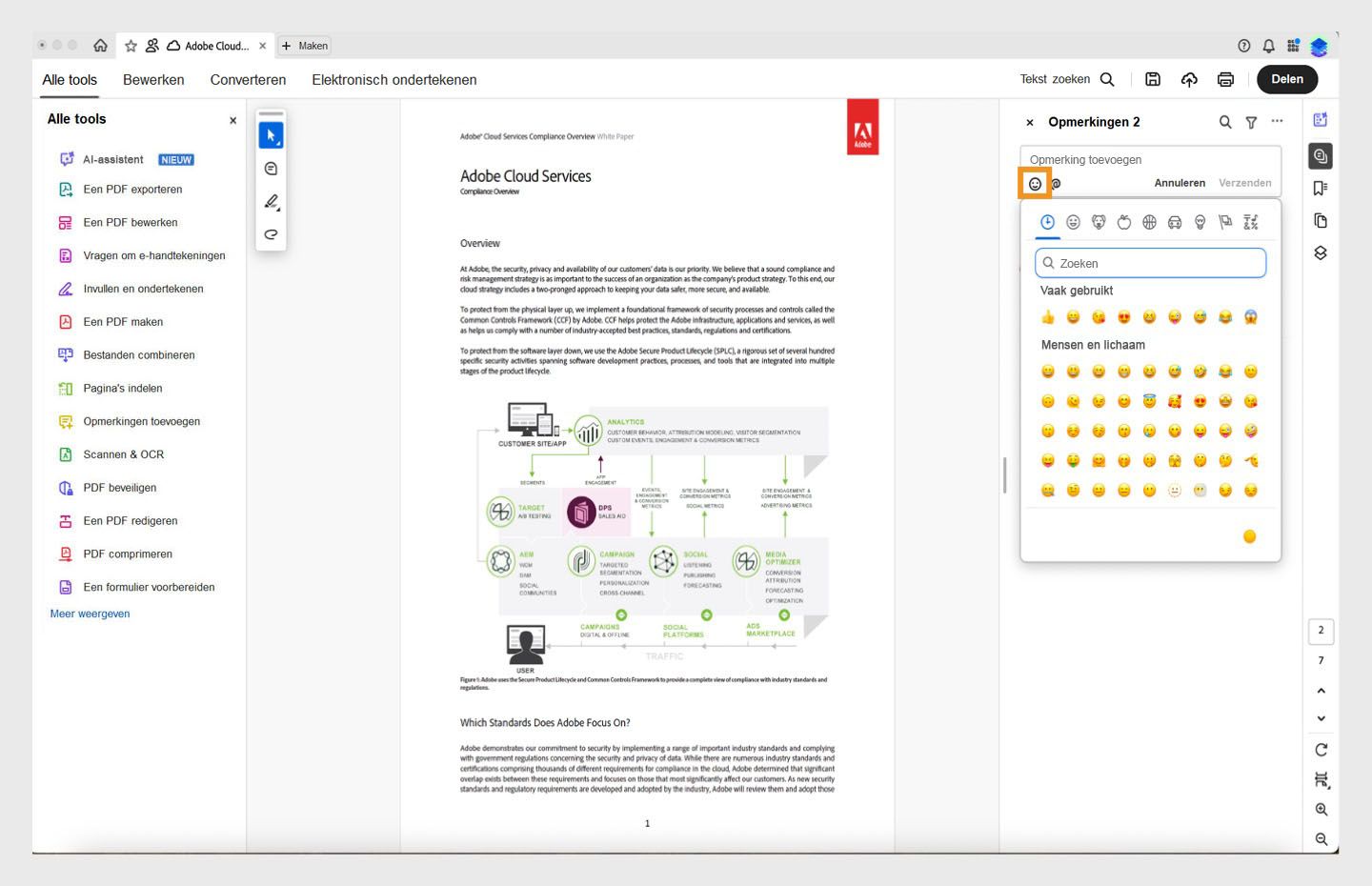The image size is (1372, 886).
Task: Open the bookmarks panel icon
Action: point(1321,189)
